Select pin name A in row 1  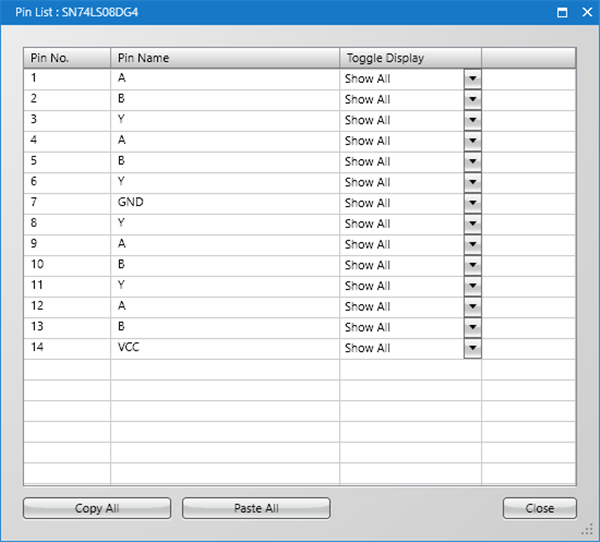pyautogui.click(x=225, y=79)
